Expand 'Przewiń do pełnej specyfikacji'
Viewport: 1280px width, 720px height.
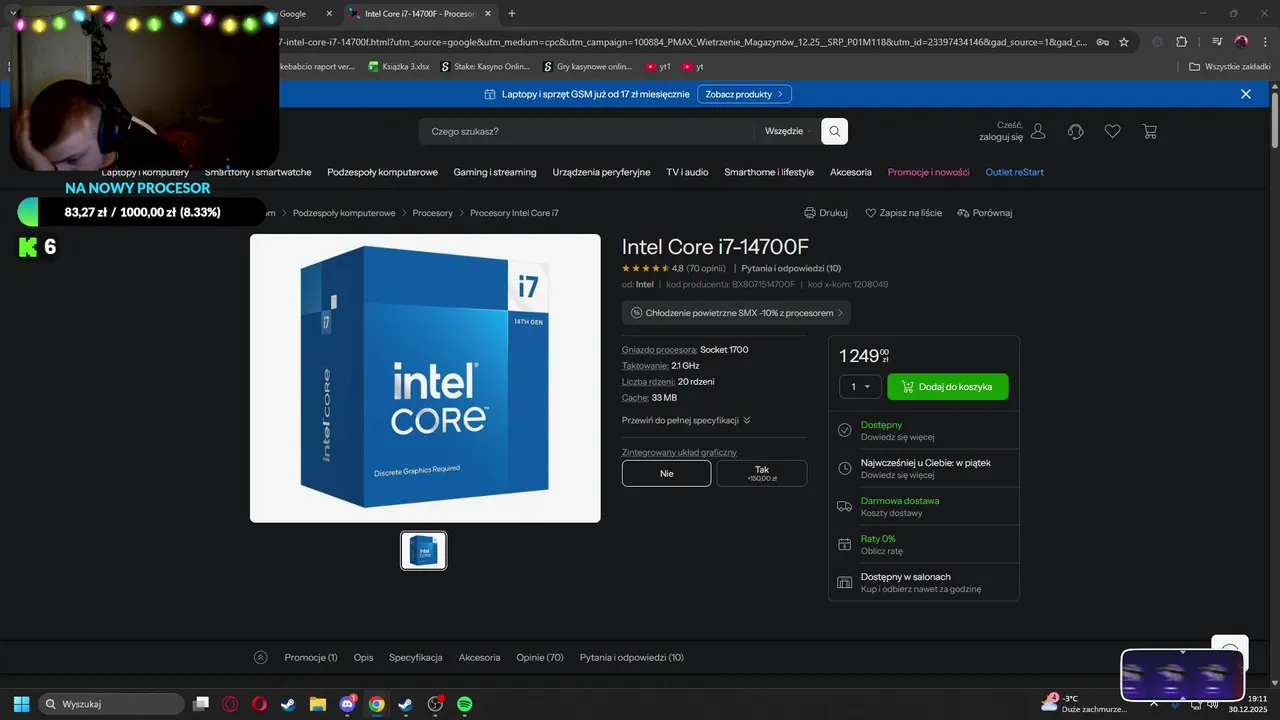(x=686, y=420)
